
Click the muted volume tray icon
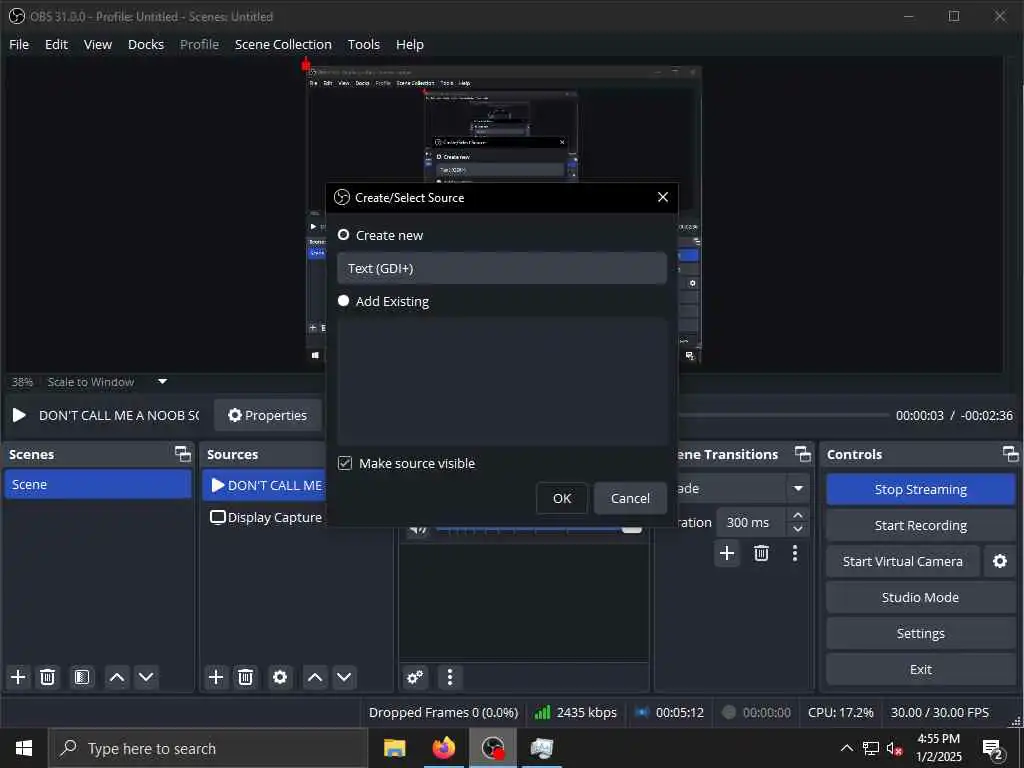894,748
